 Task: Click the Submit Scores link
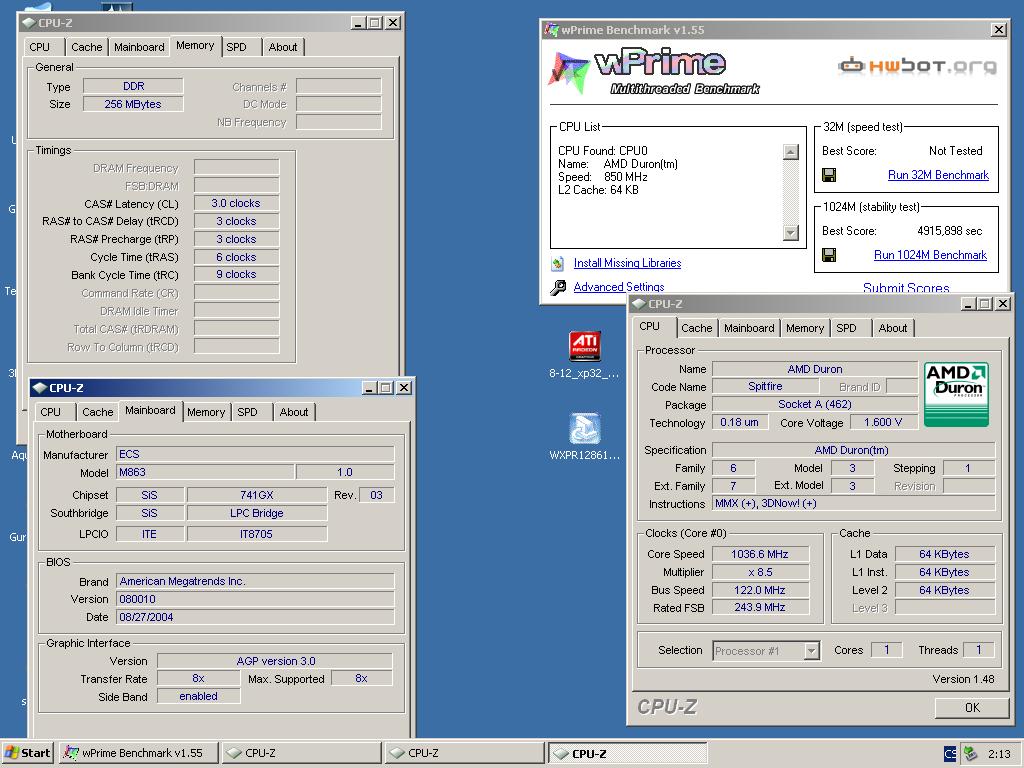(906, 287)
